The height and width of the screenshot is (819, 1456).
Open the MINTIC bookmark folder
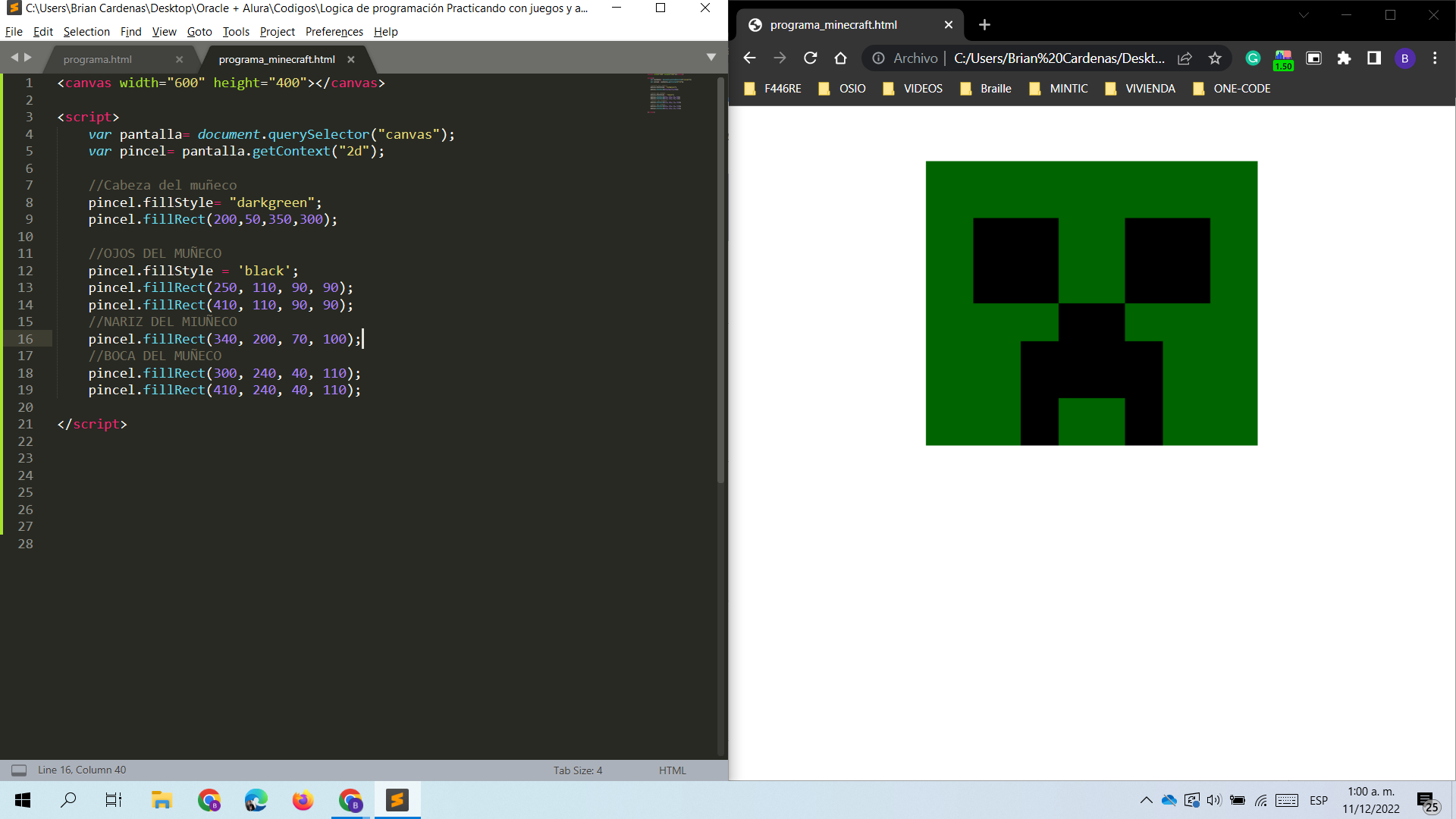click(x=1058, y=89)
